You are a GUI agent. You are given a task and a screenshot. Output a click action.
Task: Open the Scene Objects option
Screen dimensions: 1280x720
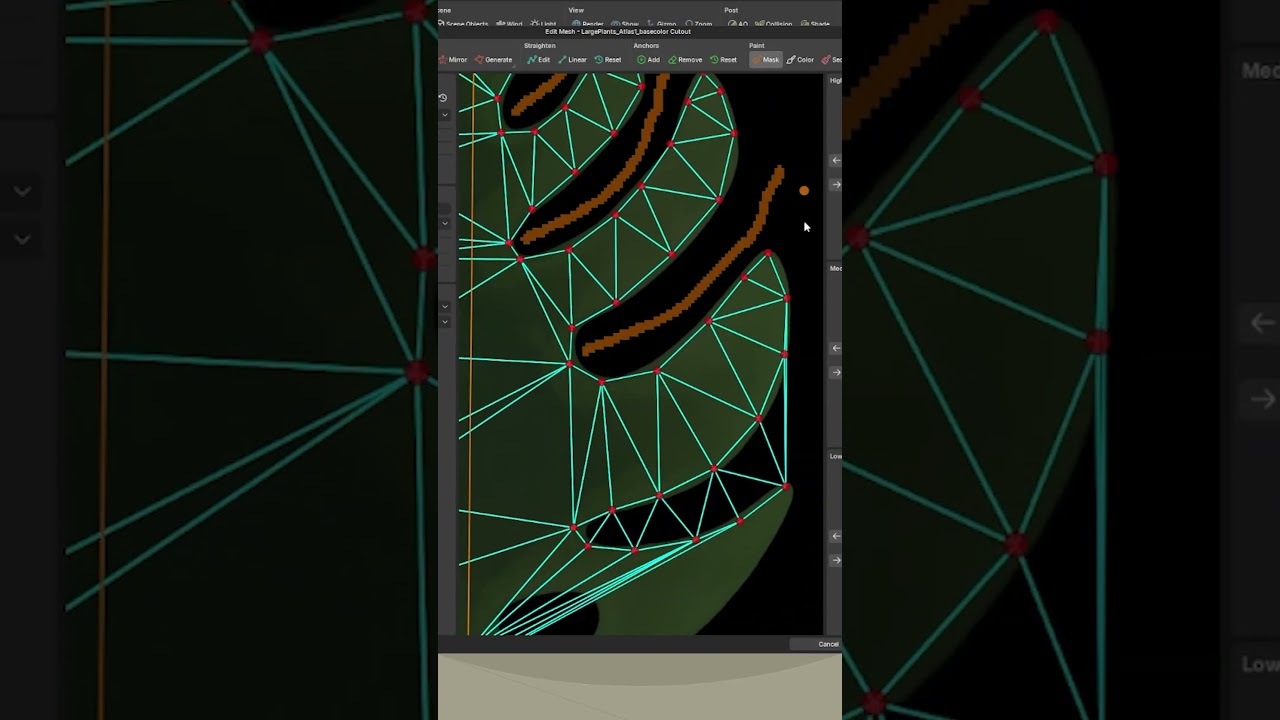point(463,24)
